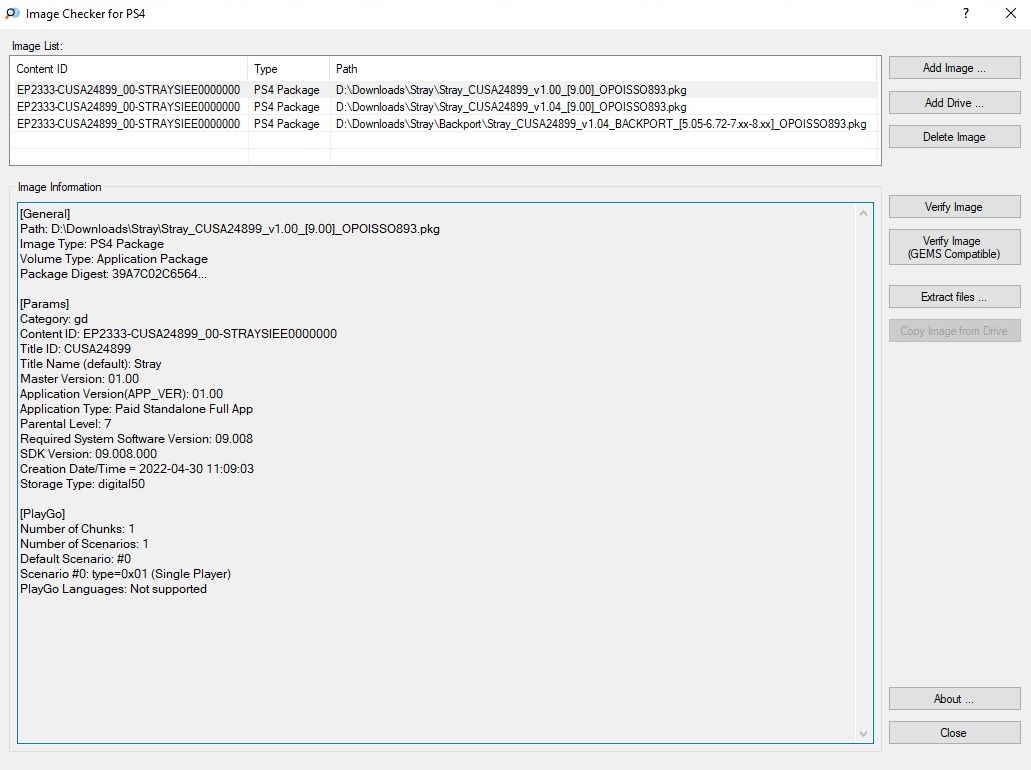This screenshot has width=1031, height=770.
Task: Click PS4 Package type cell in v1.04 [9.00] row
Action: point(287,107)
